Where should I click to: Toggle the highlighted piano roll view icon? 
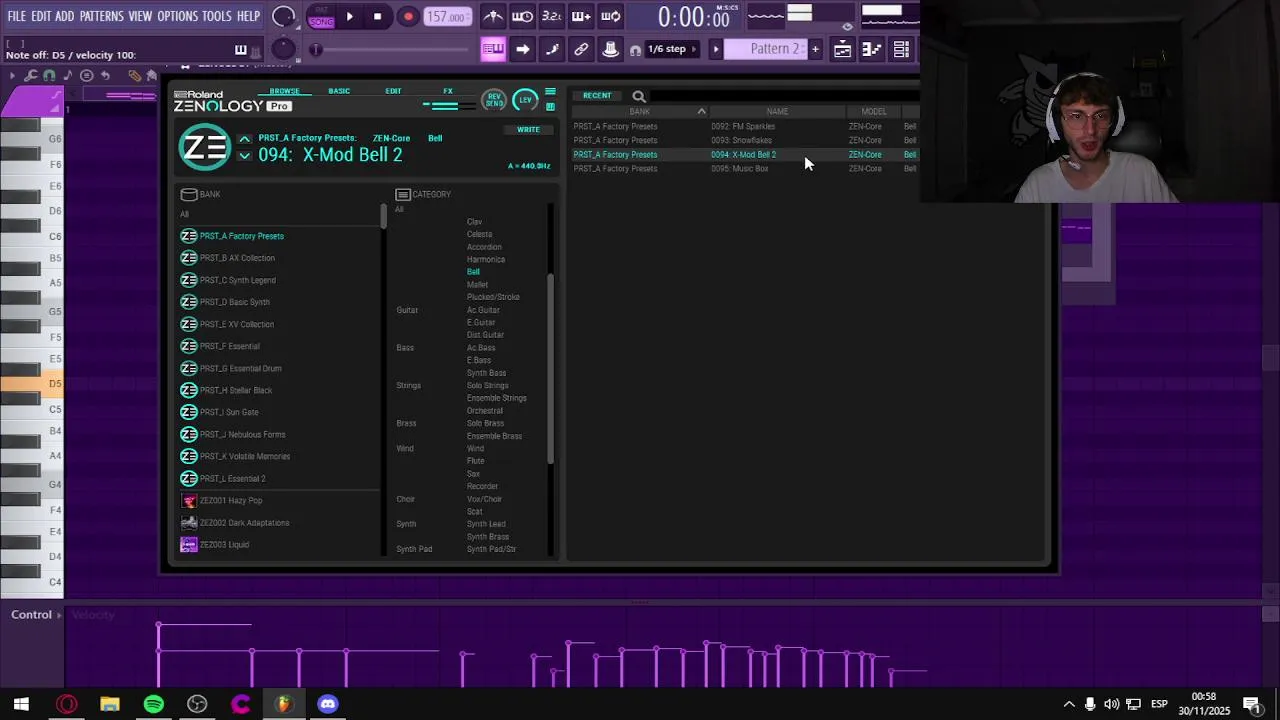pyautogui.click(x=493, y=49)
